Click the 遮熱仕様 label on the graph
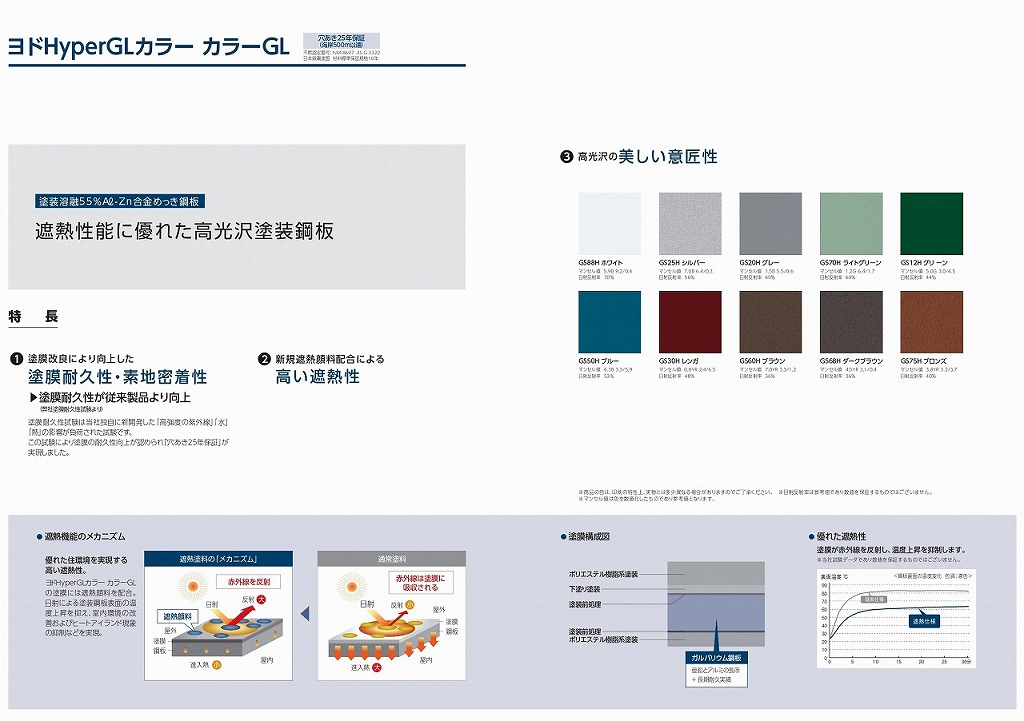 pyautogui.click(x=923, y=621)
